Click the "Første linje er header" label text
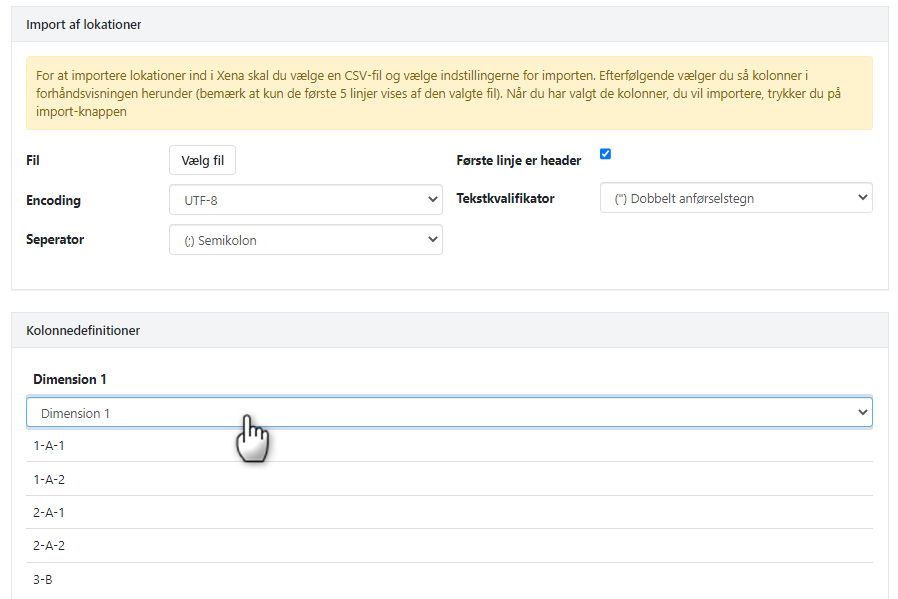Viewport: 898px width, 599px height. click(x=518, y=160)
